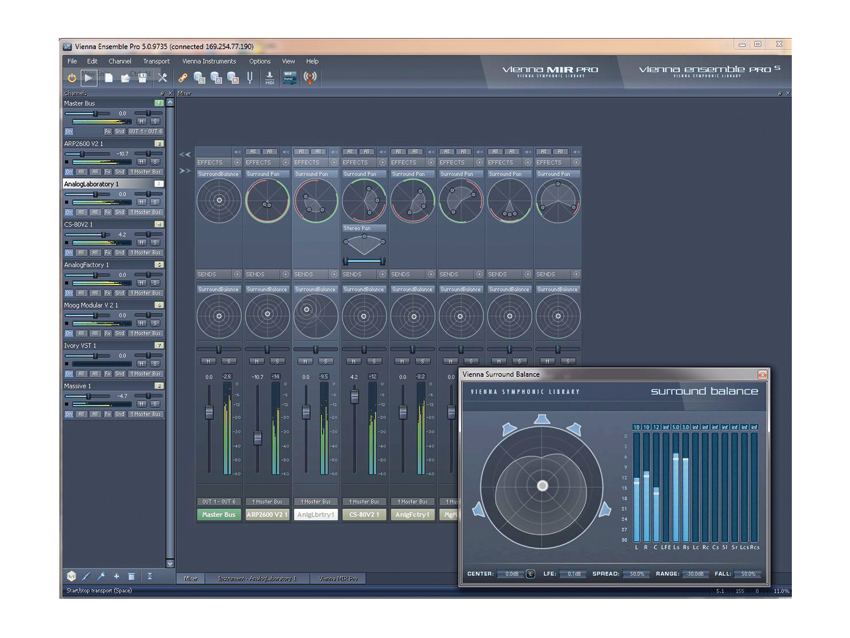Viewport: 850px width, 638px height.
Task: Create a new project with the page icon
Action: (x=108, y=78)
